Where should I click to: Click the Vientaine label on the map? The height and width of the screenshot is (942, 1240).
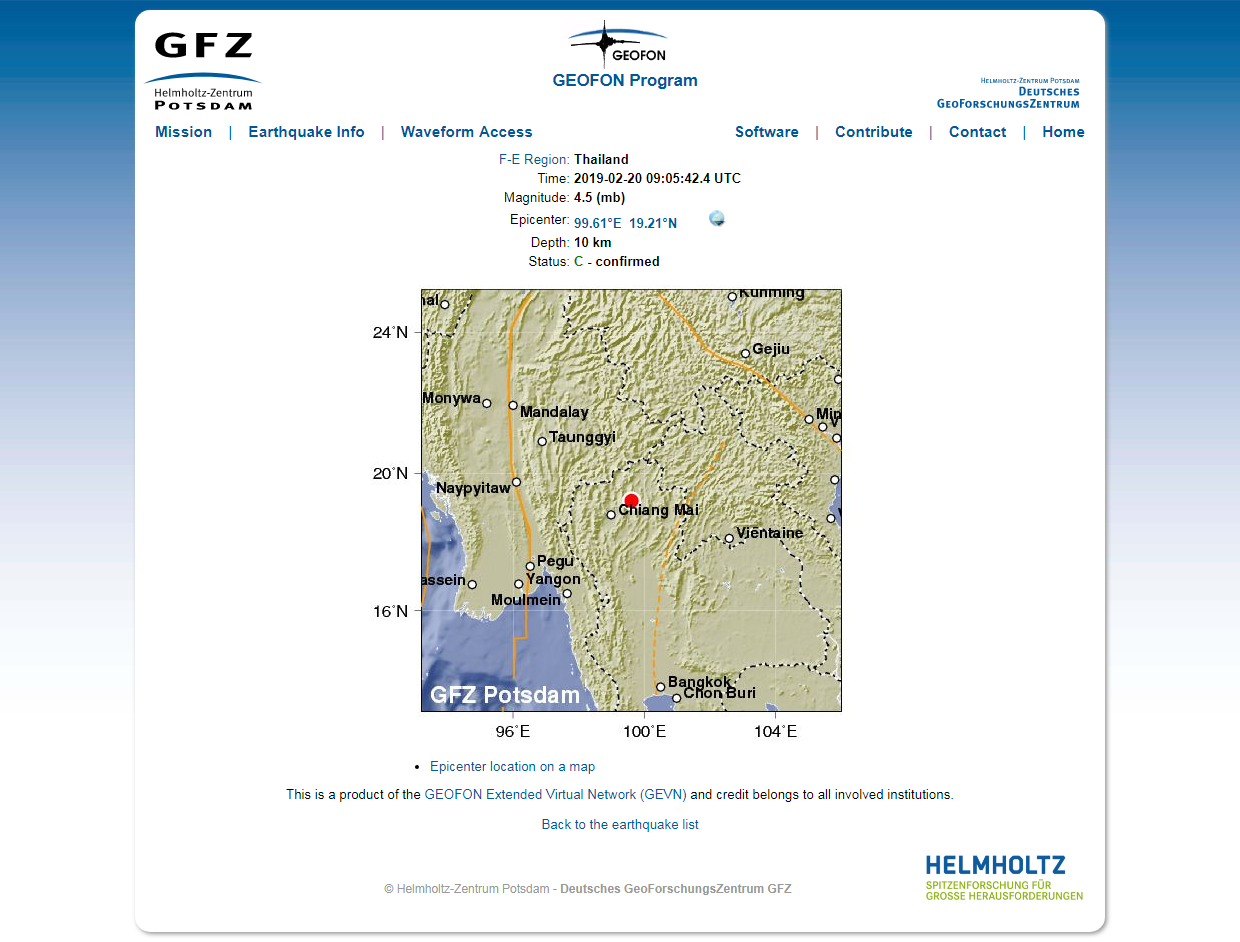point(769,533)
